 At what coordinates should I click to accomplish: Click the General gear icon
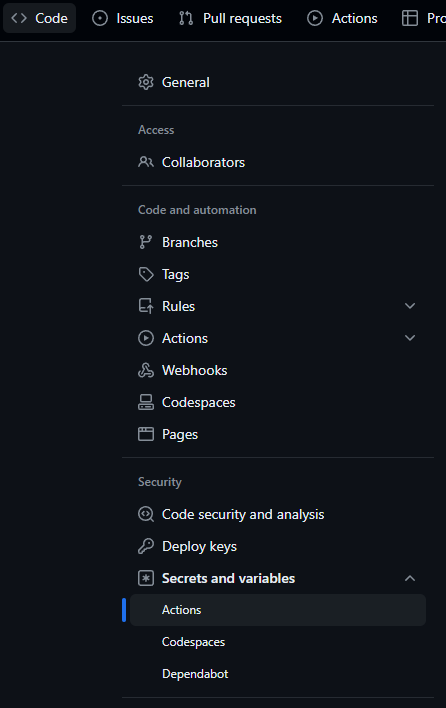(x=146, y=82)
